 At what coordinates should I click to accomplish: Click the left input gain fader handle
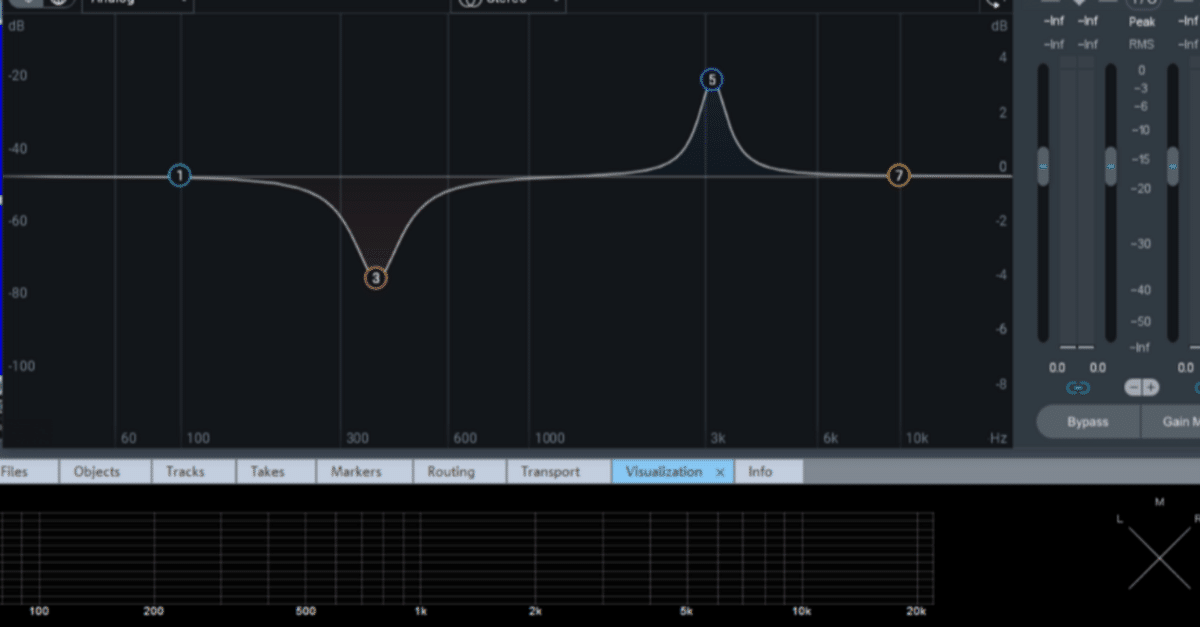pos(1043,166)
